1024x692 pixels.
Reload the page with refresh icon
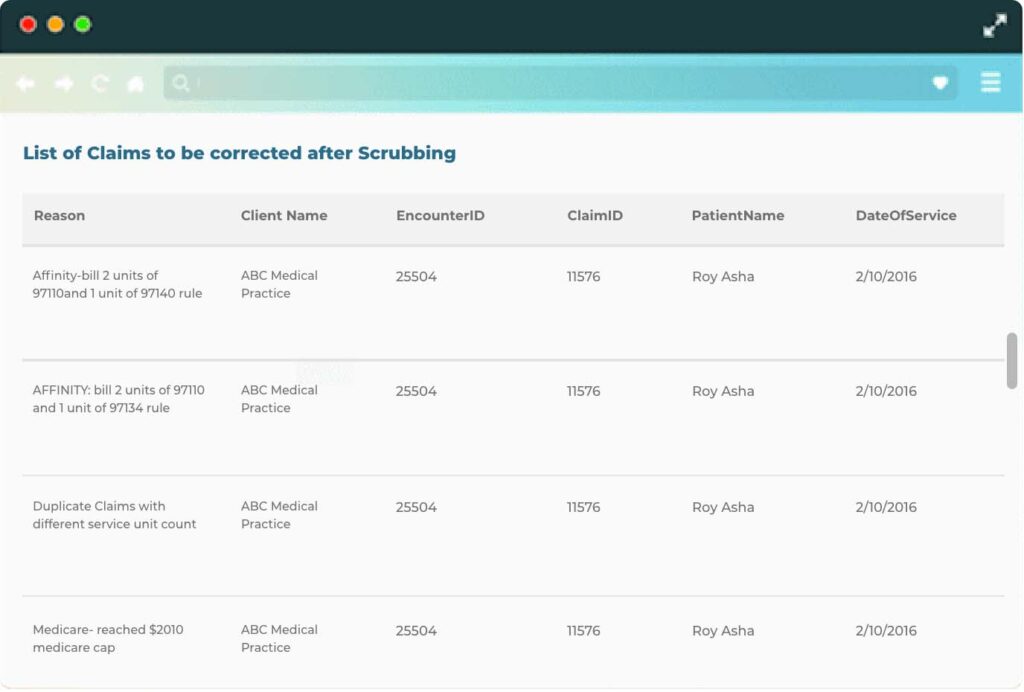(x=100, y=84)
